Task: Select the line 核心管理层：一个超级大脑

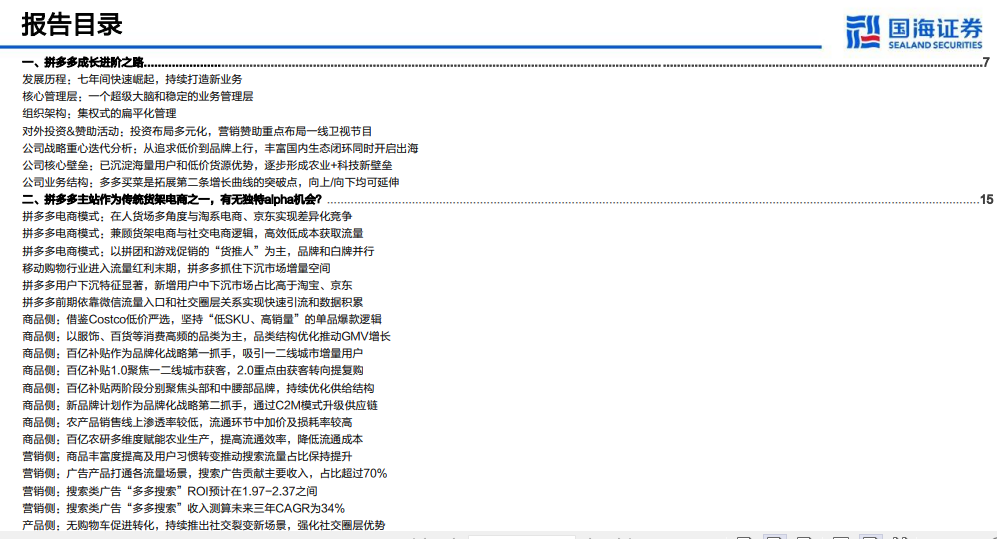Action: [137, 97]
